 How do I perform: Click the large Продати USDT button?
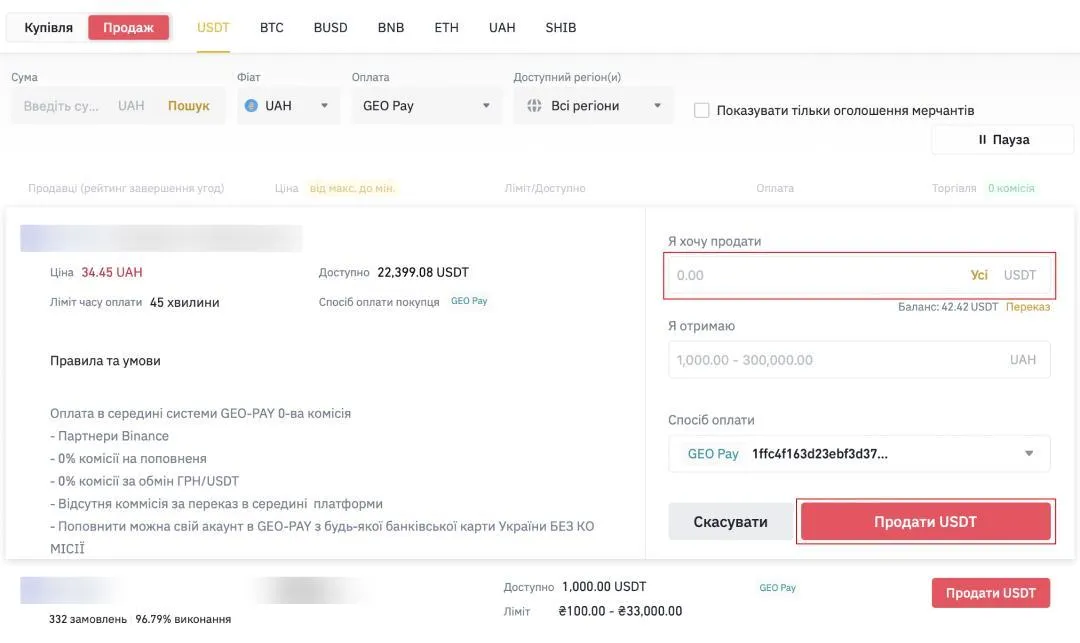click(x=925, y=522)
